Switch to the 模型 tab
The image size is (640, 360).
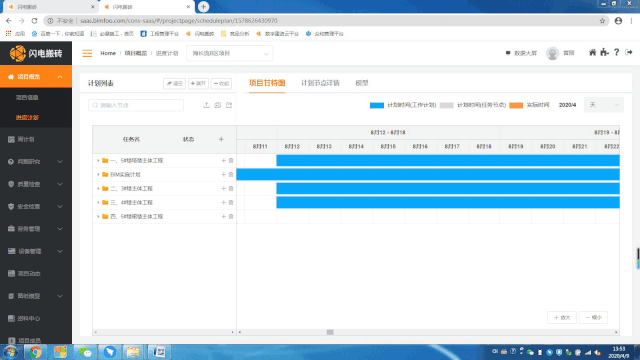[x=362, y=83]
